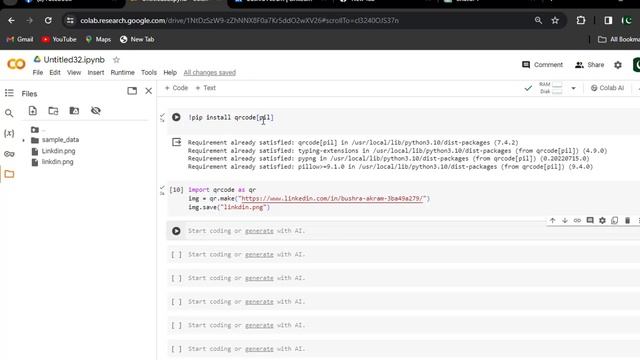Bookmark this page with the star icon
This screenshot has height=360, width=640.
[x=555, y=20]
